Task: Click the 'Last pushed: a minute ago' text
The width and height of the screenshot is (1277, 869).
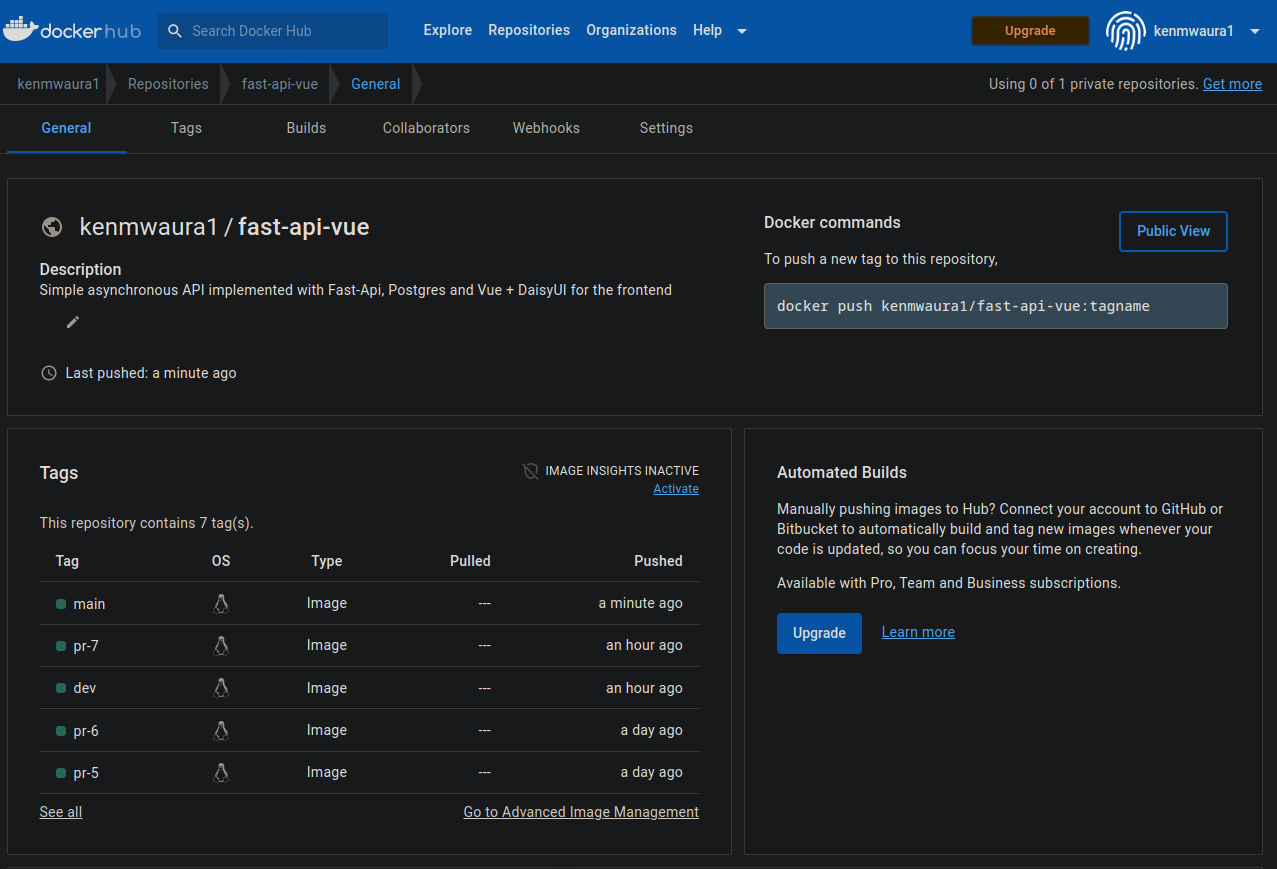Action: (x=151, y=373)
